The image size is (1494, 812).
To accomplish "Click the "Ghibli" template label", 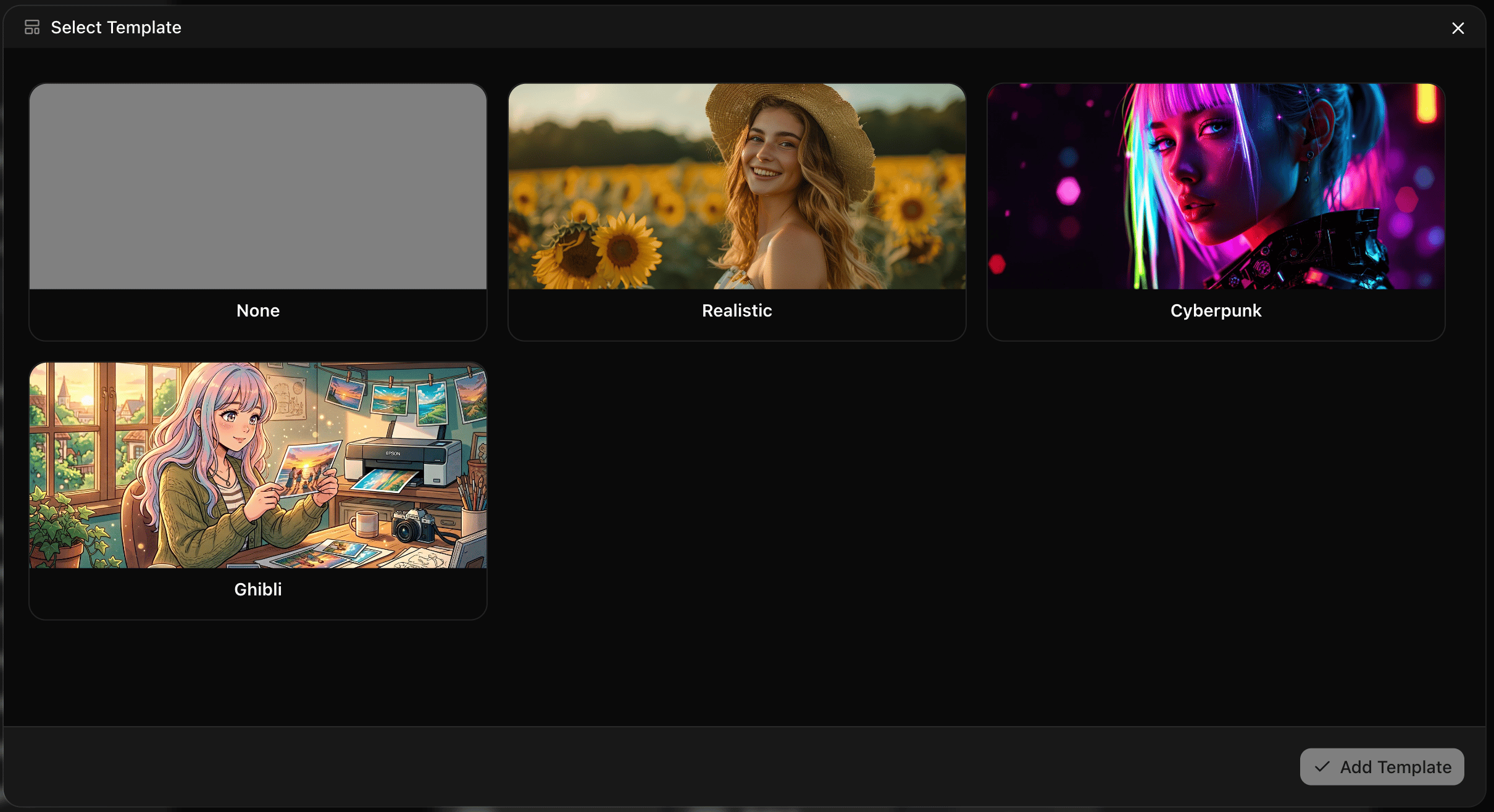I will (258, 589).
